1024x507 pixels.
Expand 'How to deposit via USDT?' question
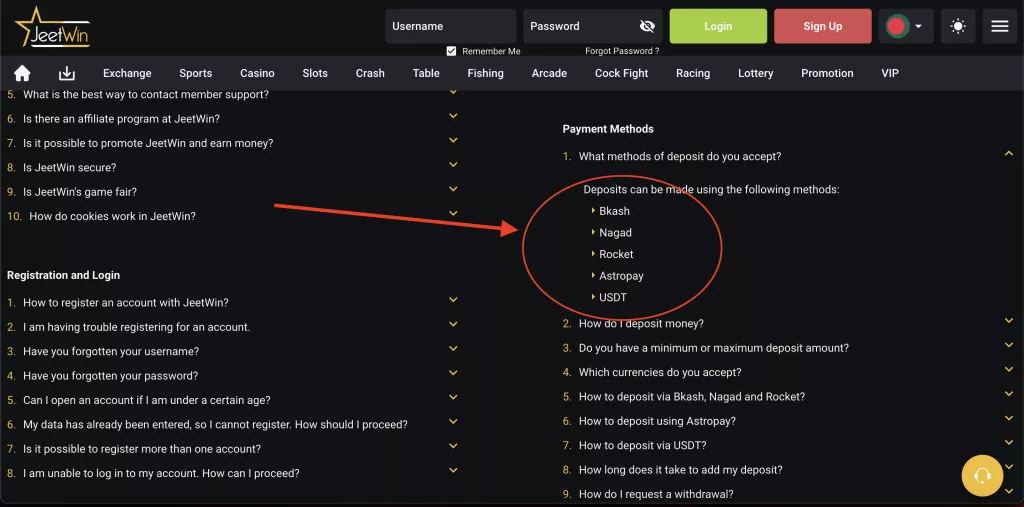pos(1008,443)
